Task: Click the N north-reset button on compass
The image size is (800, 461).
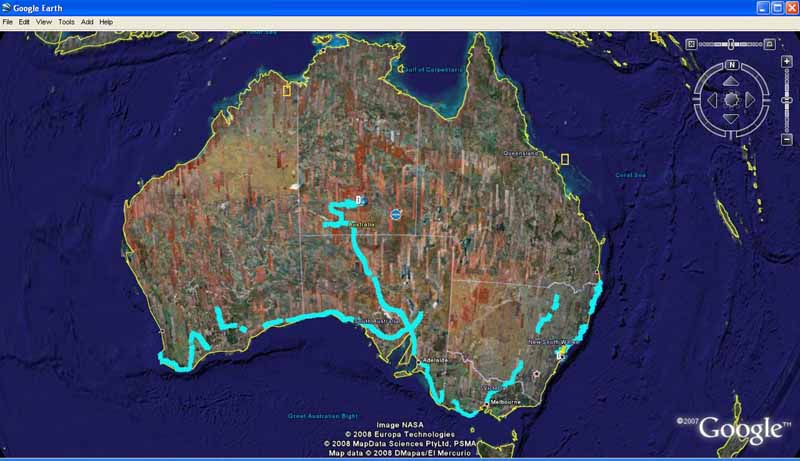Action: pyautogui.click(x=731, y=65)
